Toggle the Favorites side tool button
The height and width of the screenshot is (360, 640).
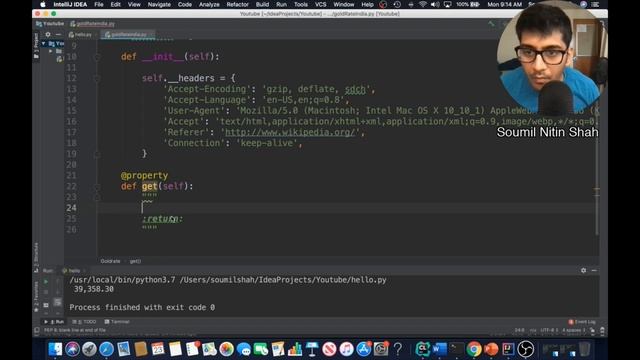coord(36,297)
